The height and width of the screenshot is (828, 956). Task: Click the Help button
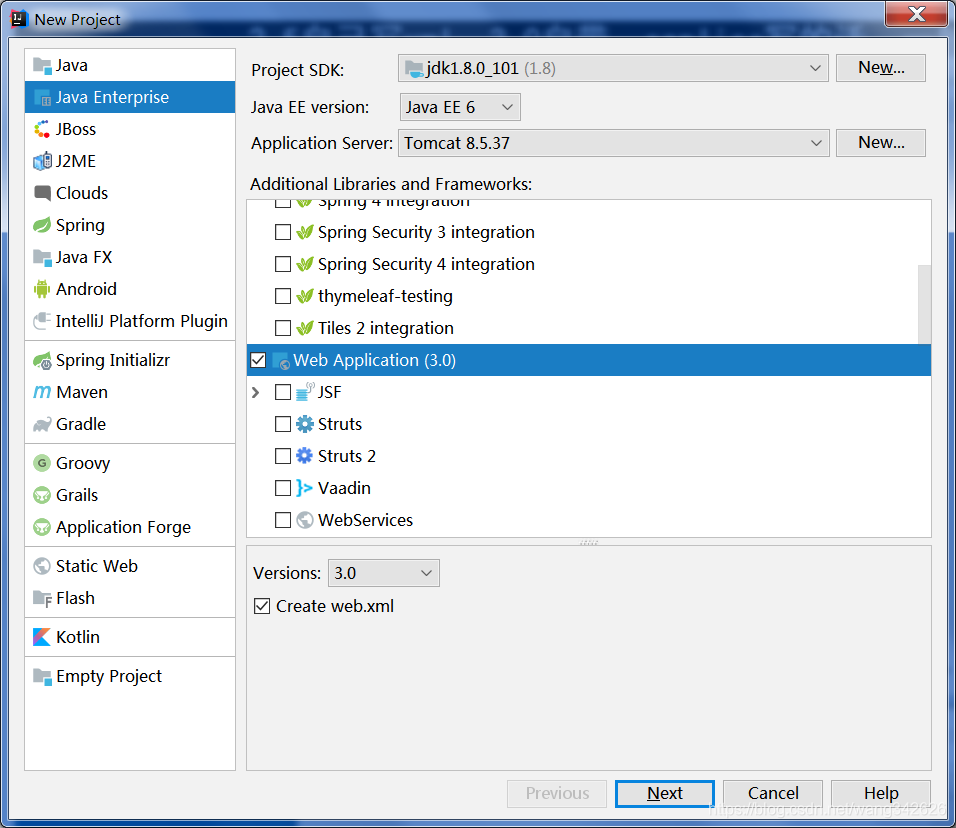tap(880, 793)
